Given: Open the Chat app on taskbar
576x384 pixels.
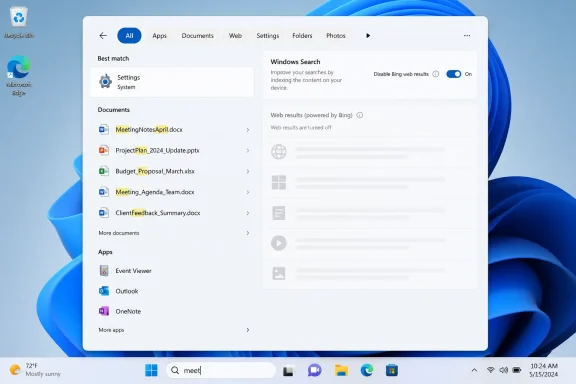Looking at the screenshot, I should [314, 370].
